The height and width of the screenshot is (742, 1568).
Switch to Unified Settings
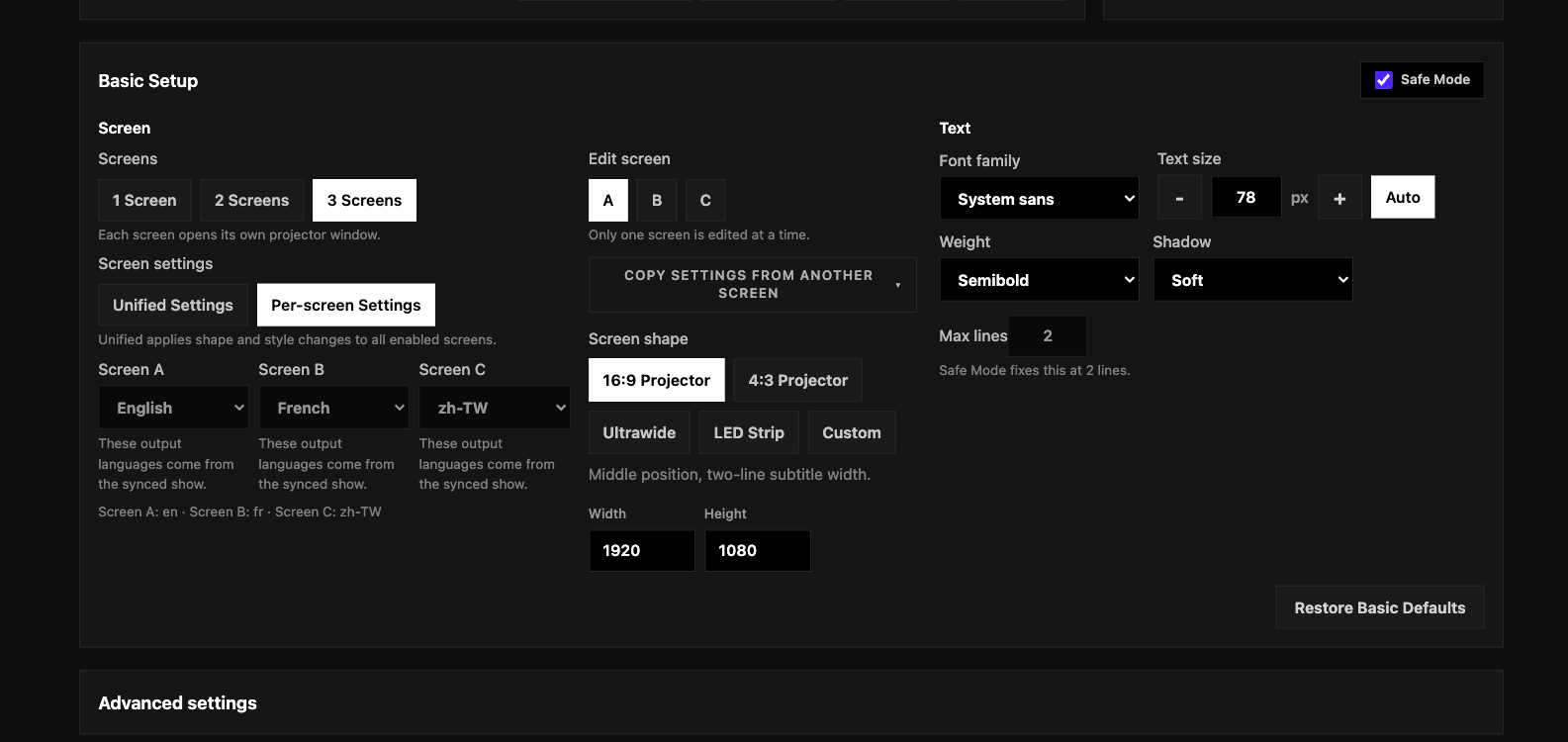click(173, 305)
